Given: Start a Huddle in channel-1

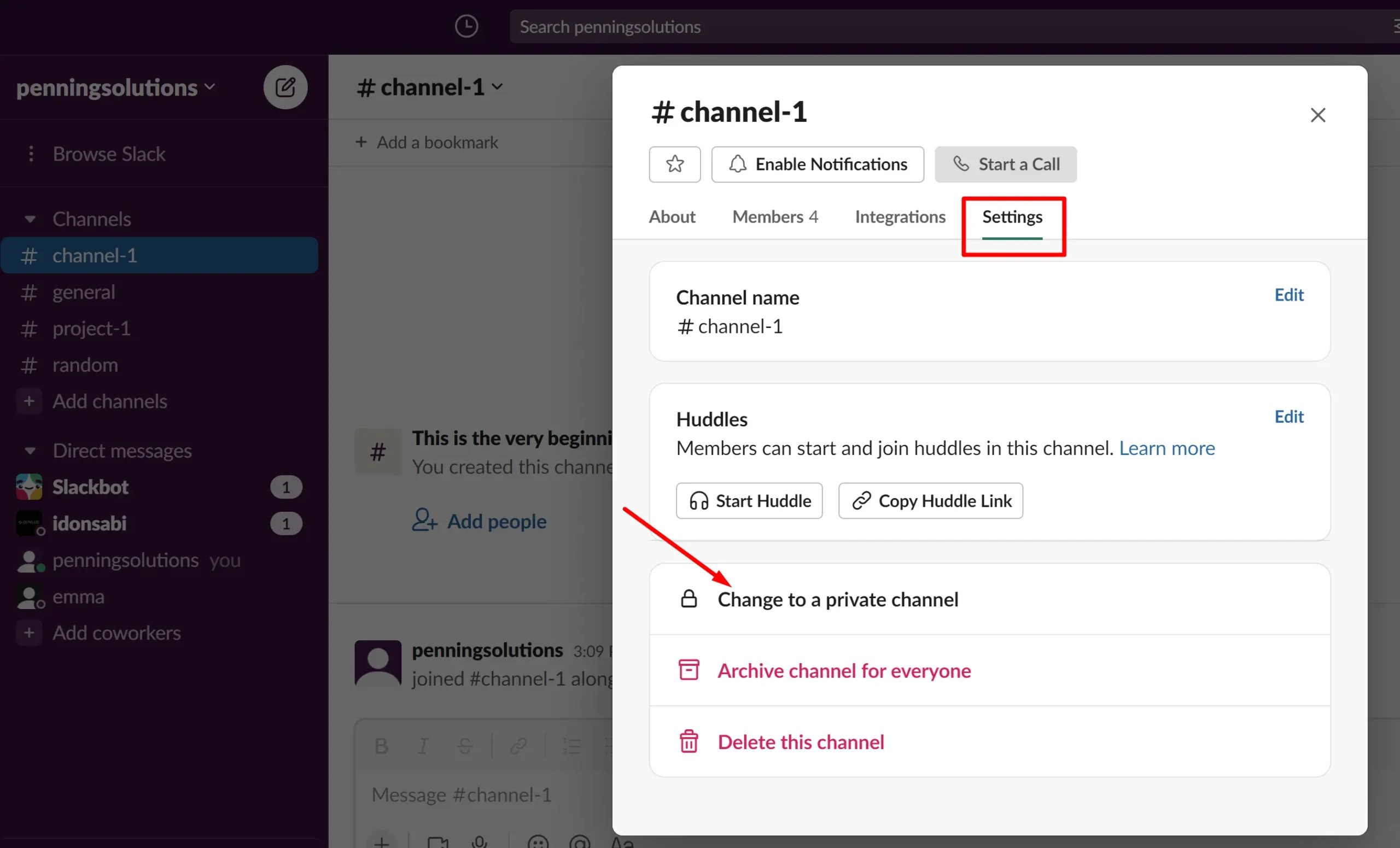Looking at the screenshot, I should tap(749, 500).
